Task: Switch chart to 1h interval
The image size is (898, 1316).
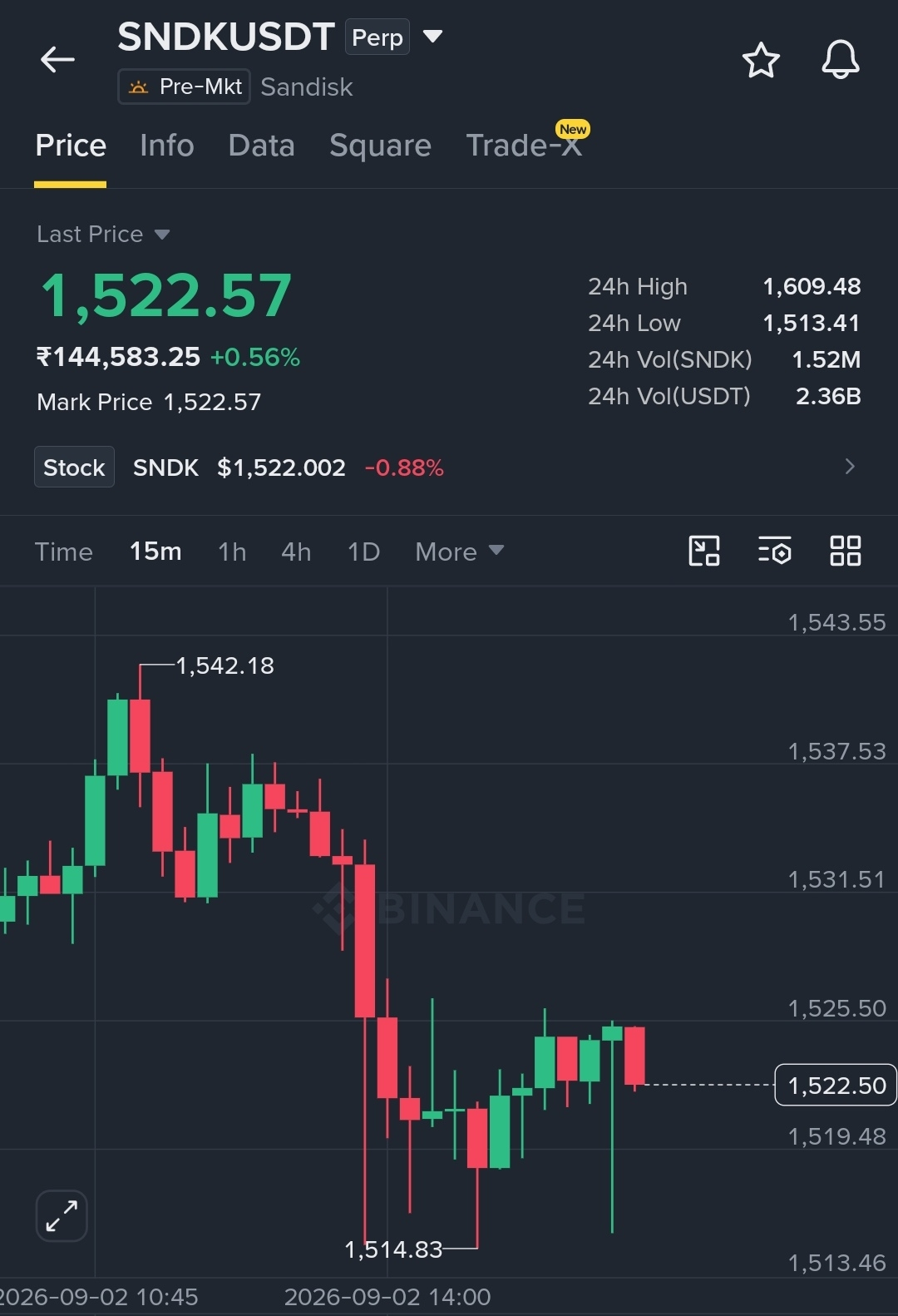Action: 232,552
